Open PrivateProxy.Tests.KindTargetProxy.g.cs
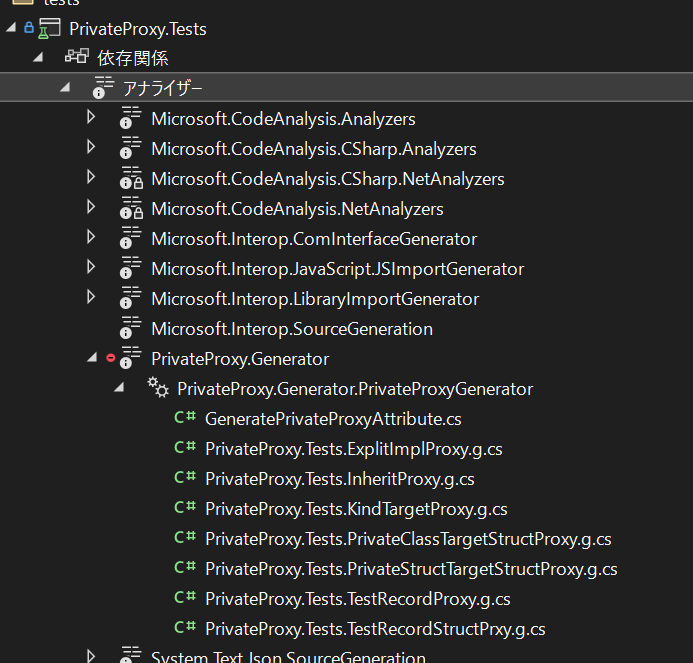 [356, 509]
